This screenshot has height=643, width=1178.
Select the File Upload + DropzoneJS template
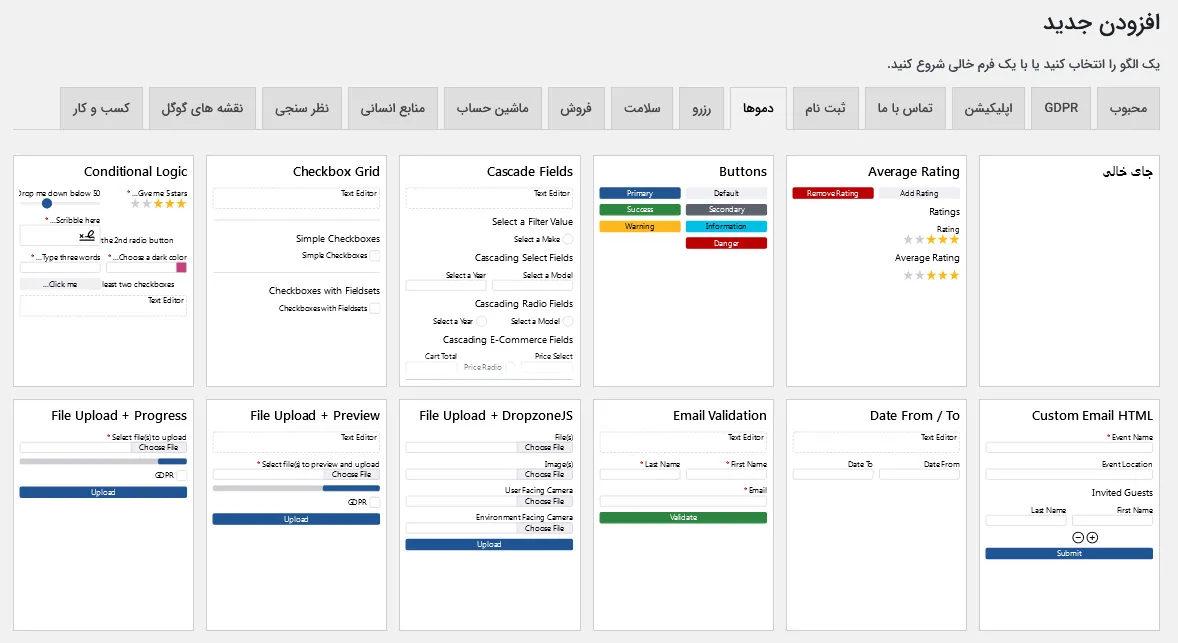tap(490, 515)
